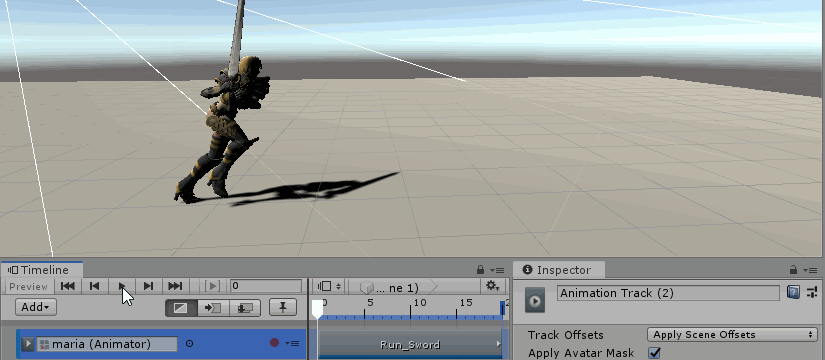The image size is (825, 360).
Task: Open the object picker for maria binding
Action: 189,344
